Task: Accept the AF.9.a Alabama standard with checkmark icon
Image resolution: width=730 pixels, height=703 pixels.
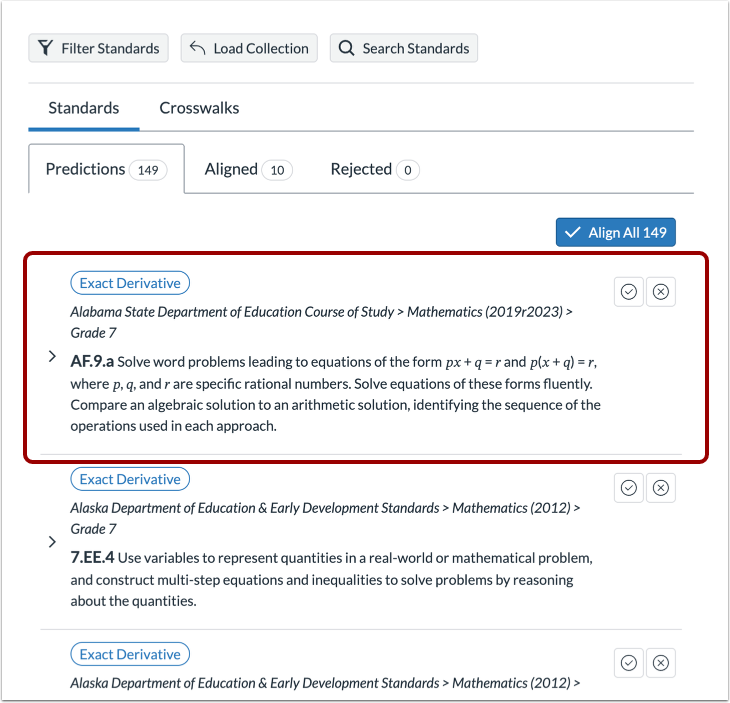Action: coord(629,292)
